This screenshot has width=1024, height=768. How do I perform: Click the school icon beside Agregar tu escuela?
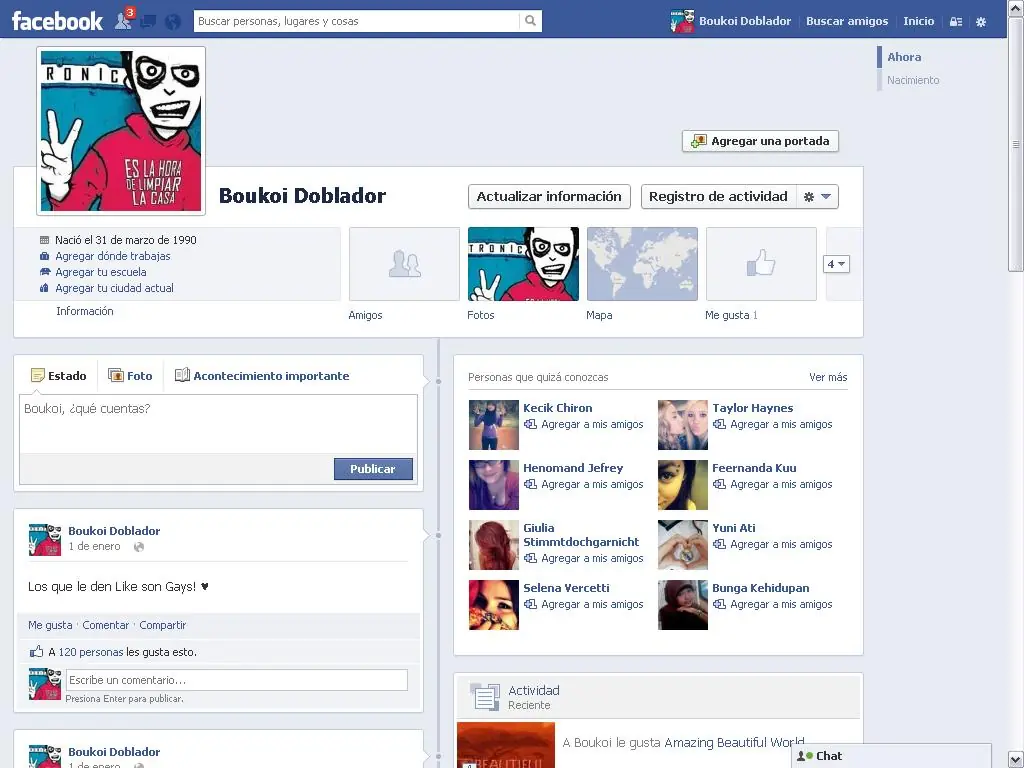pyautogui.click(x=44, y=272)
